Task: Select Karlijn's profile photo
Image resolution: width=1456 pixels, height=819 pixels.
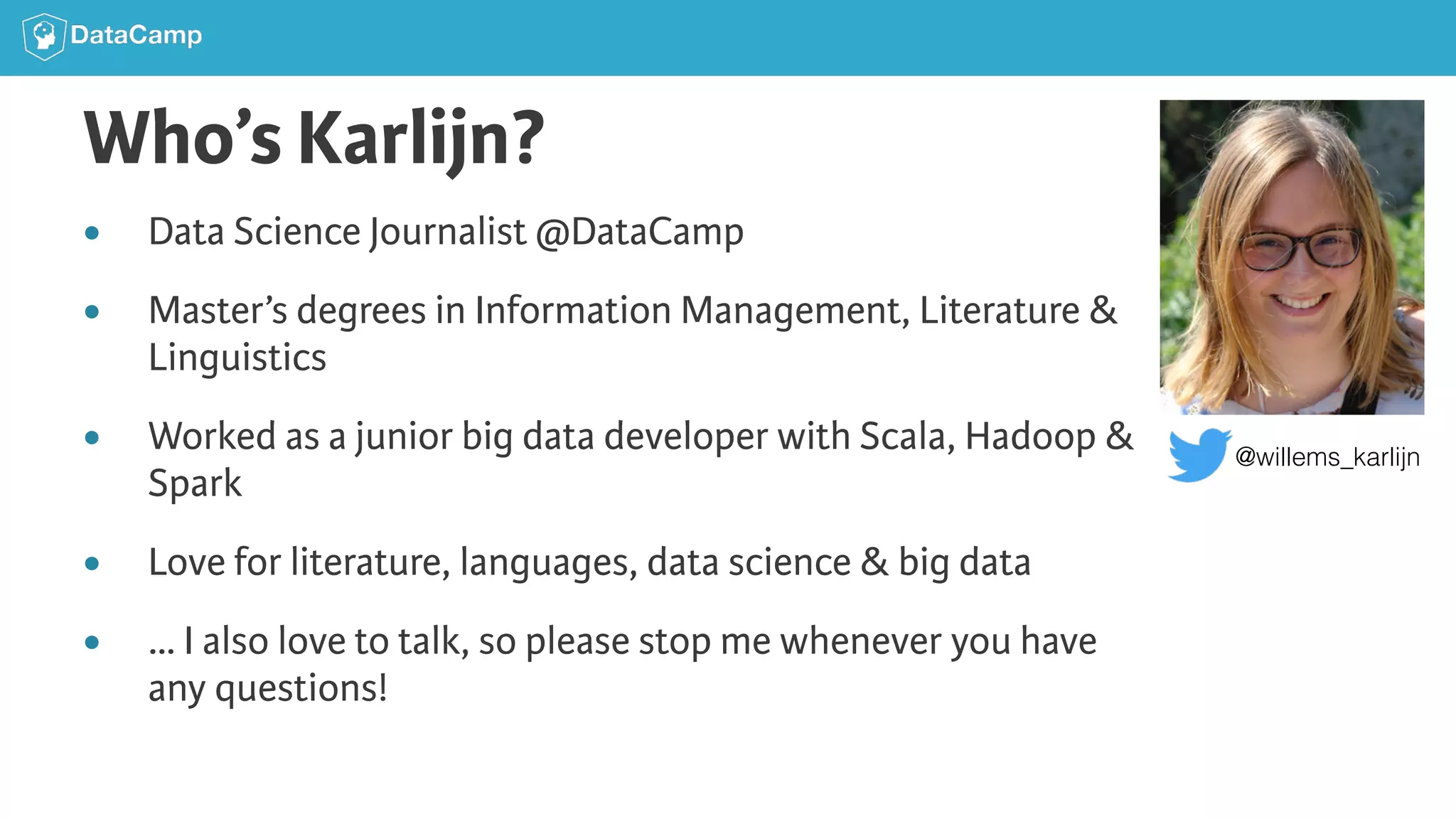Action: pyautogui.click(x=1292, y=257)
